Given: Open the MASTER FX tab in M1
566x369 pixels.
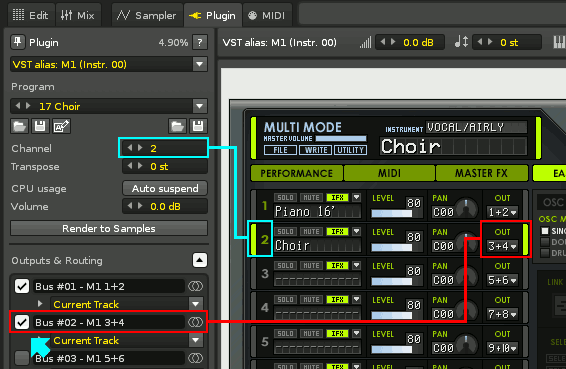Looking at the screenshot, I should tap(481, 173).
